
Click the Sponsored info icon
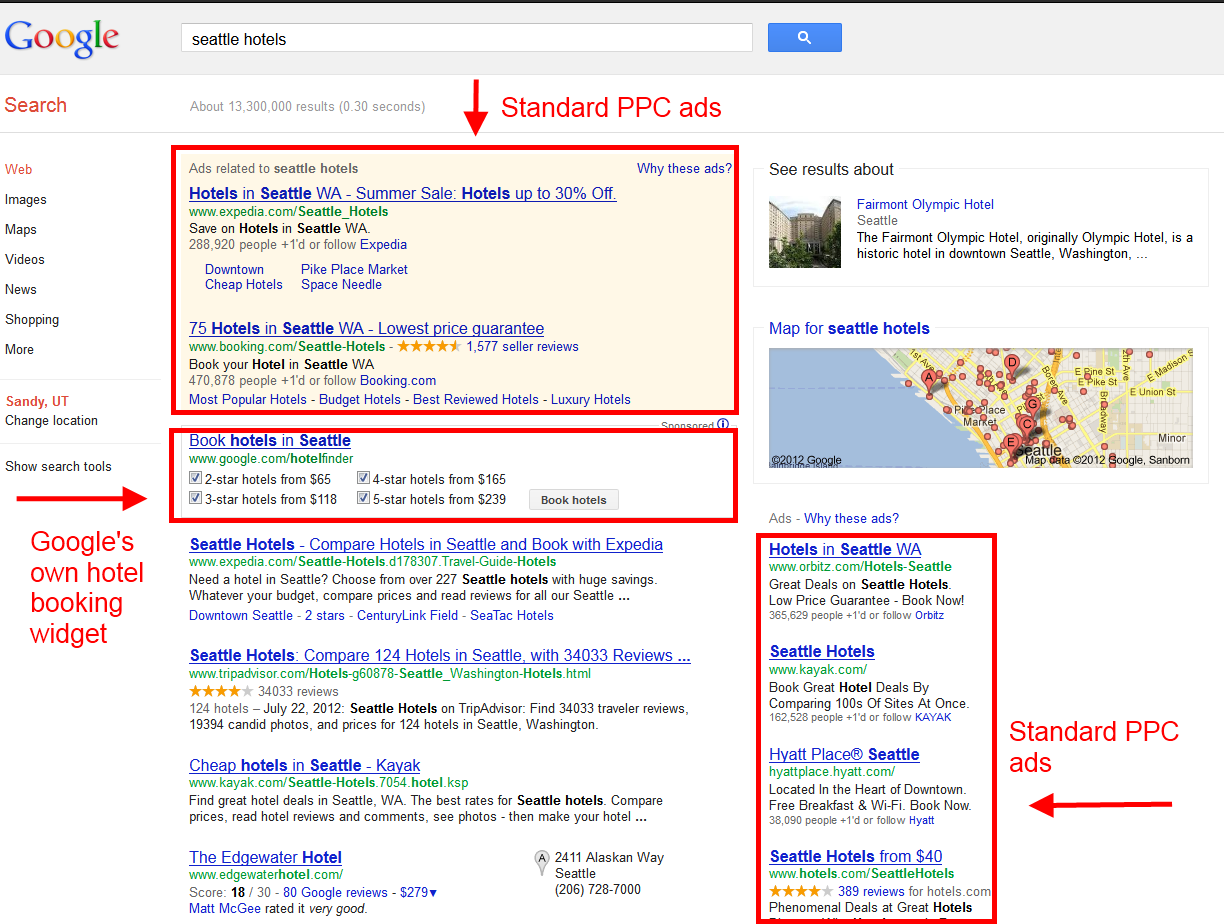click(x=723, y=425)
